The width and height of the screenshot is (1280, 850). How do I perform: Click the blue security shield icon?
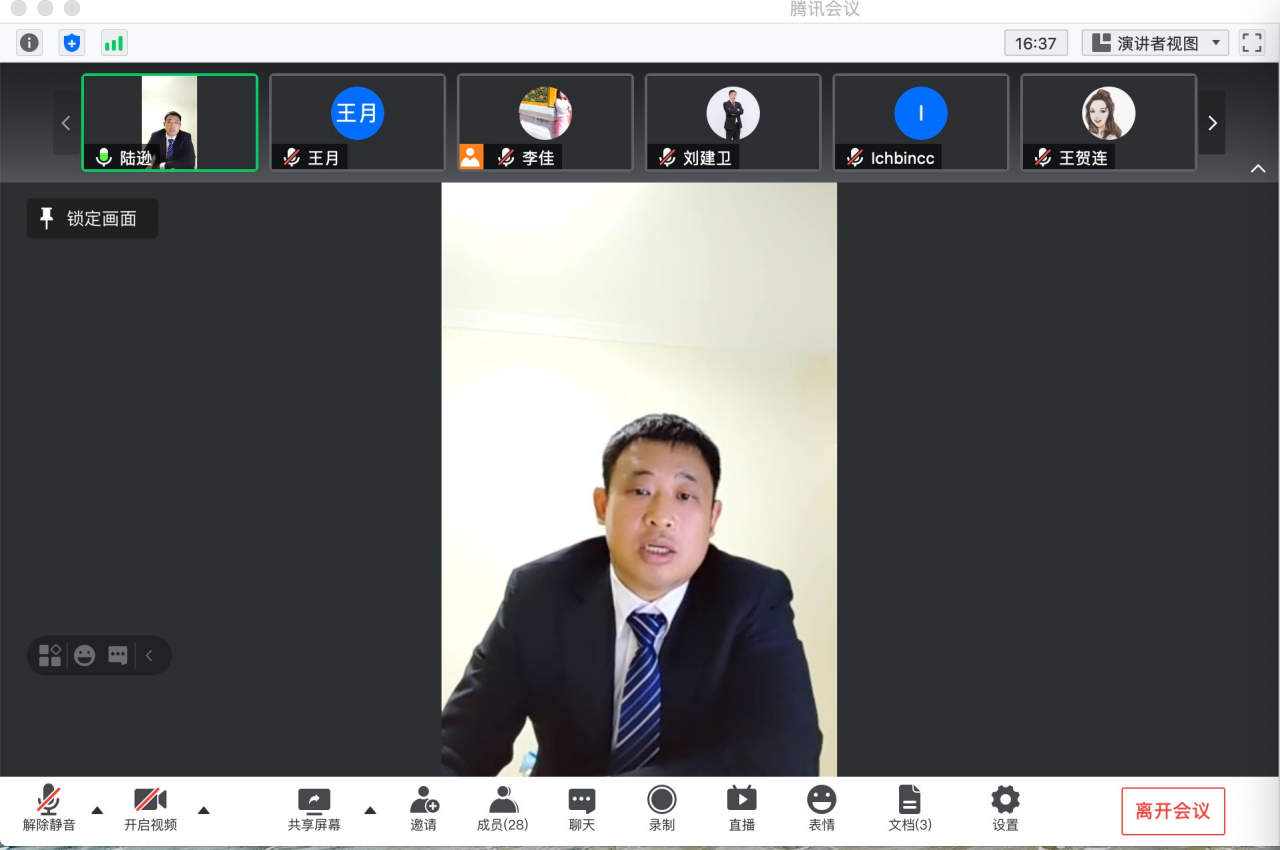72,43
